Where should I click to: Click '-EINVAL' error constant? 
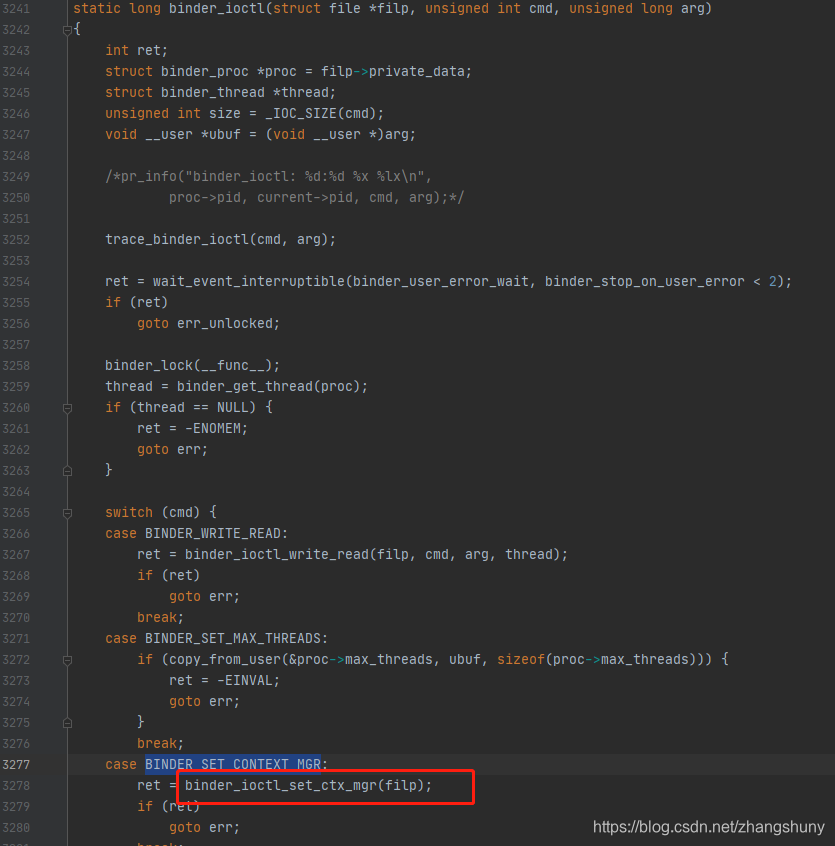click(244, 681)
